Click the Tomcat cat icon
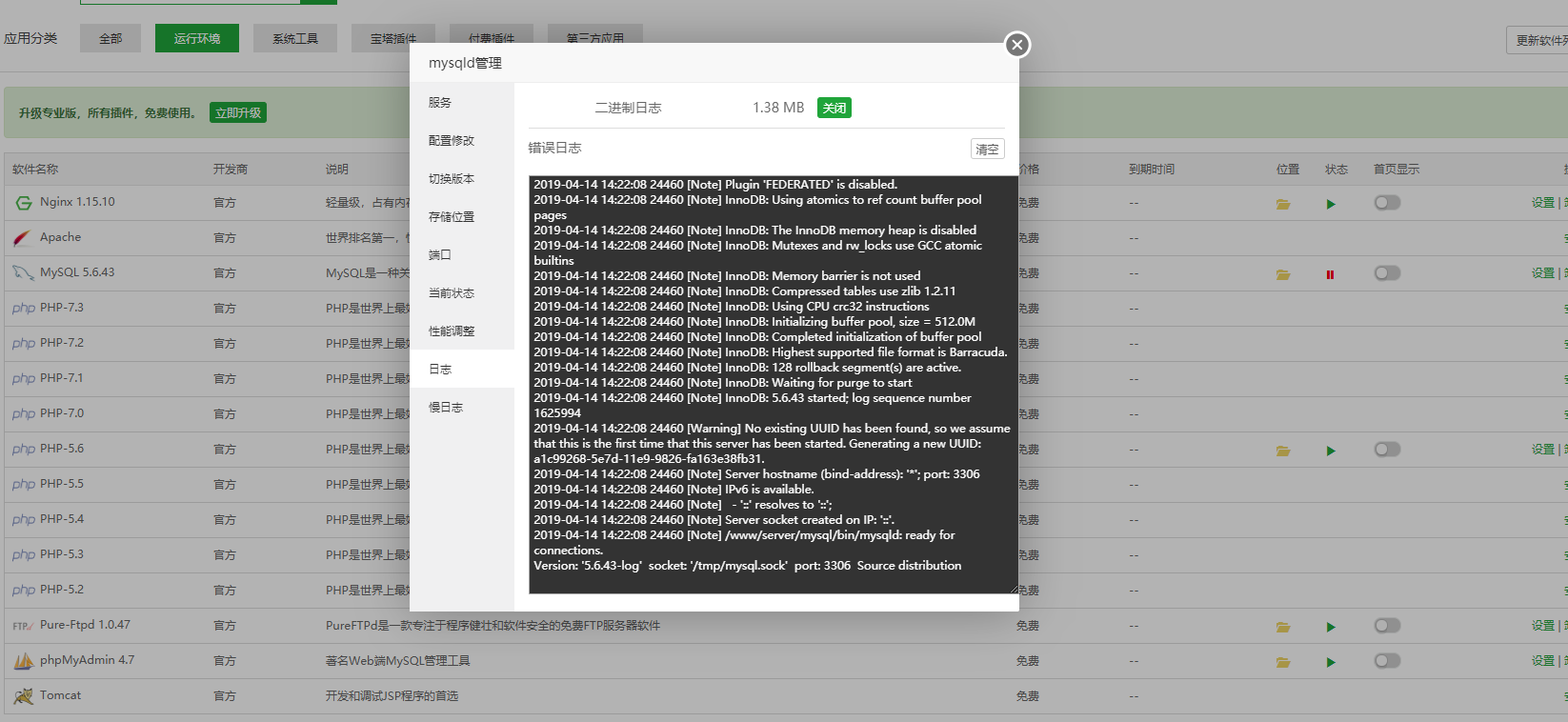 [23, 696]
